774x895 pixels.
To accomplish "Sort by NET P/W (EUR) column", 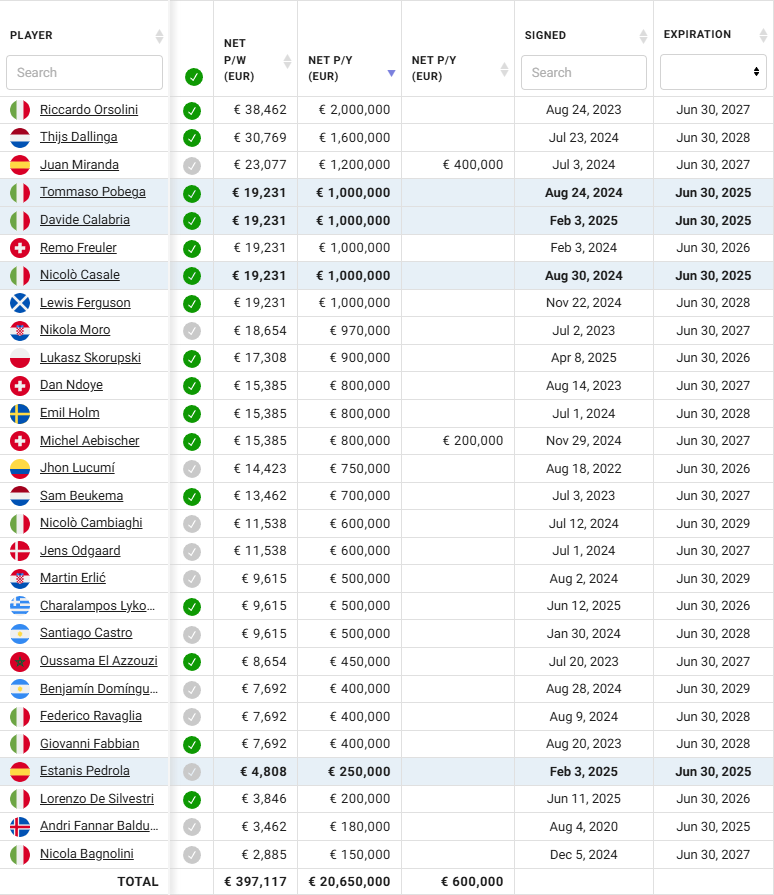I will (x=287, y=61).
